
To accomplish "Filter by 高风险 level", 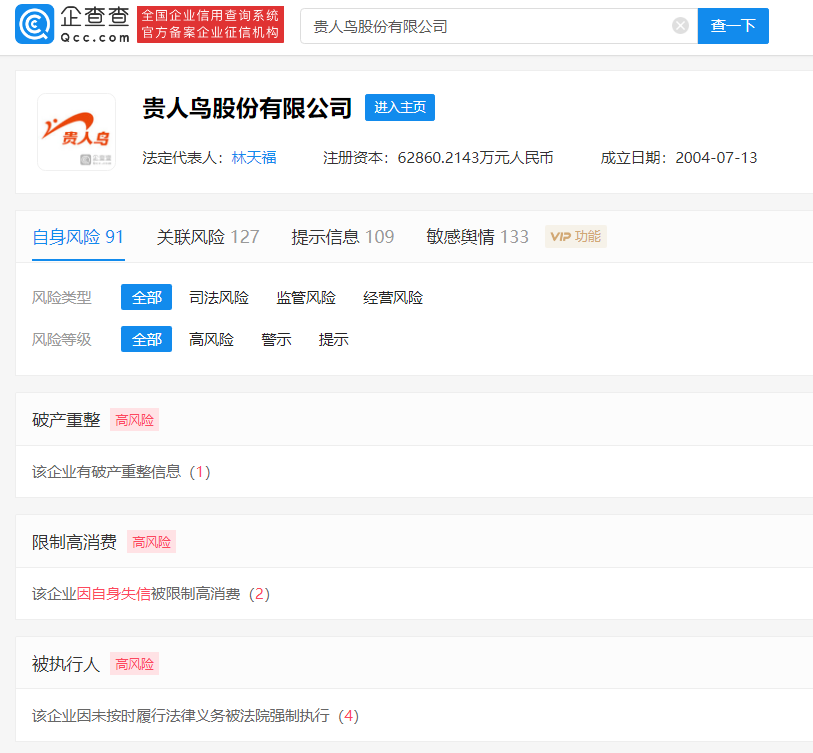I will point(211,340).
